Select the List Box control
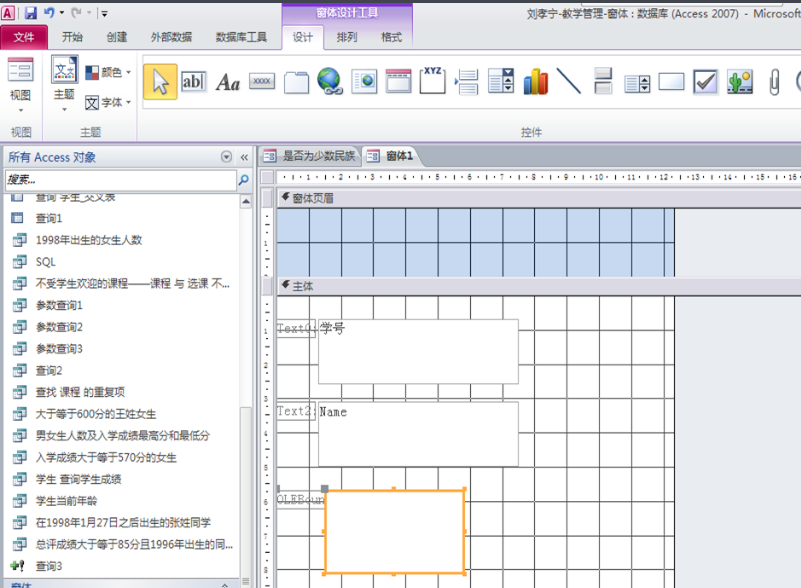The image size is (801, 588). pyautogui.click(x=638, y=83)
